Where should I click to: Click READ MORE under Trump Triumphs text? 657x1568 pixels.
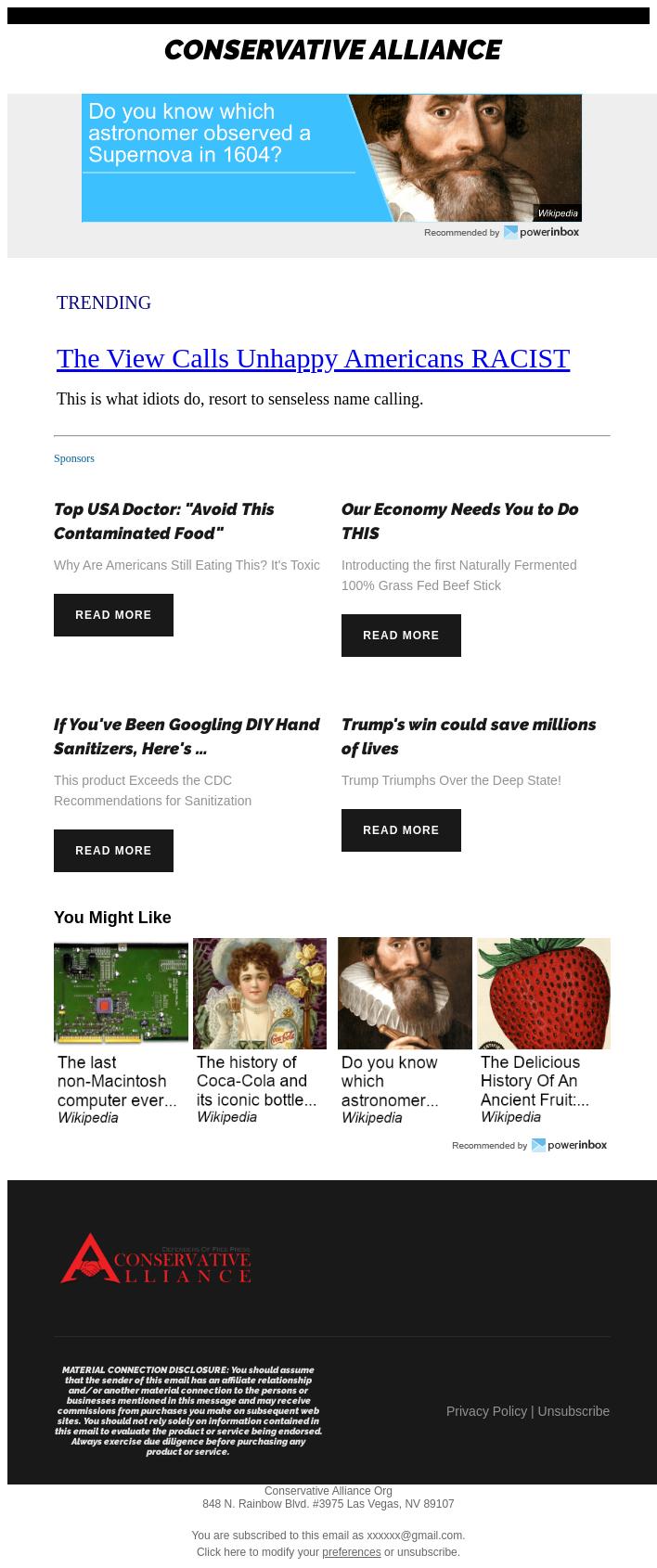[x=401, y=830]
